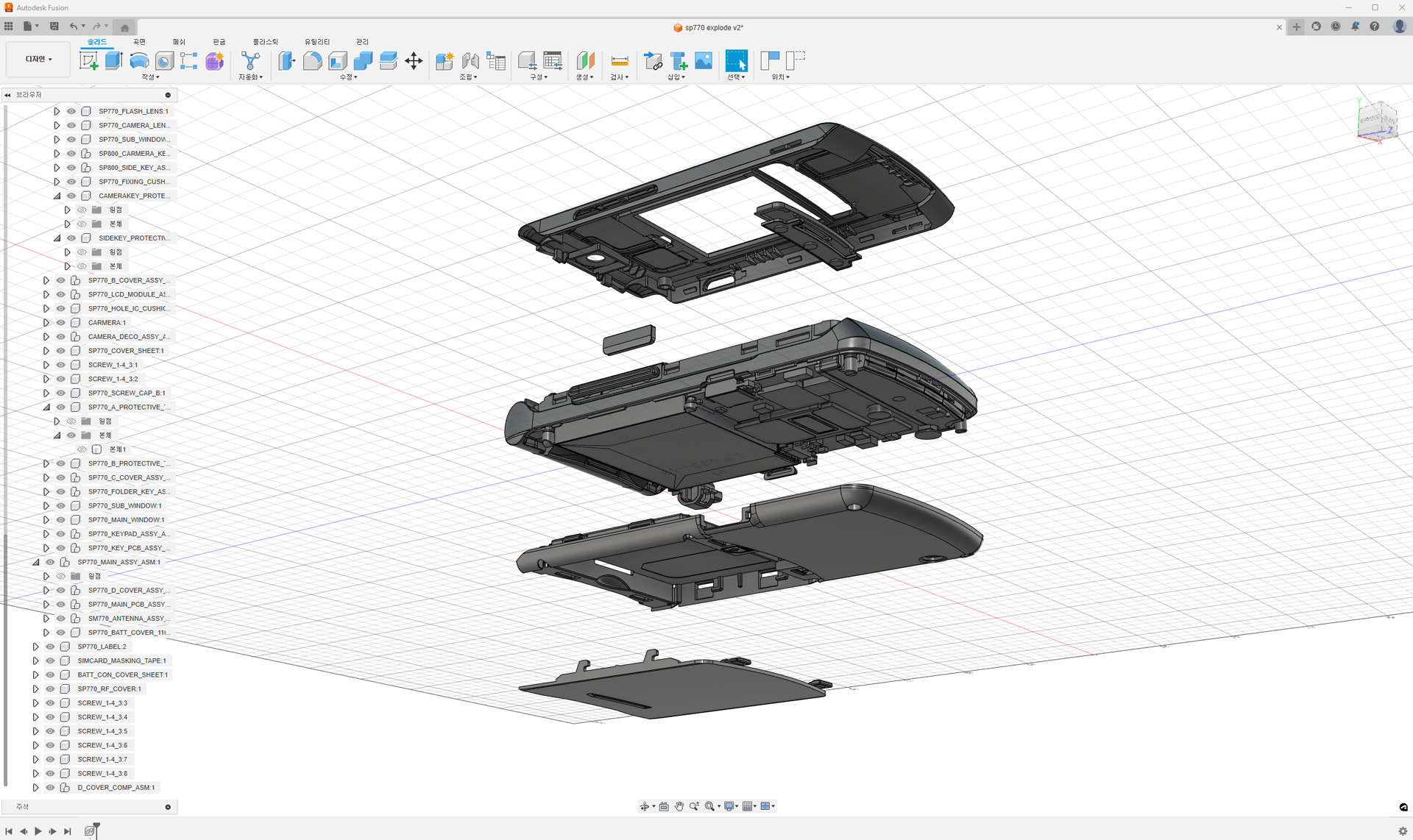This screenshot has width=1413, height=840.
Task: Switch to the 메쉬 tab
Action: point(179,42)
